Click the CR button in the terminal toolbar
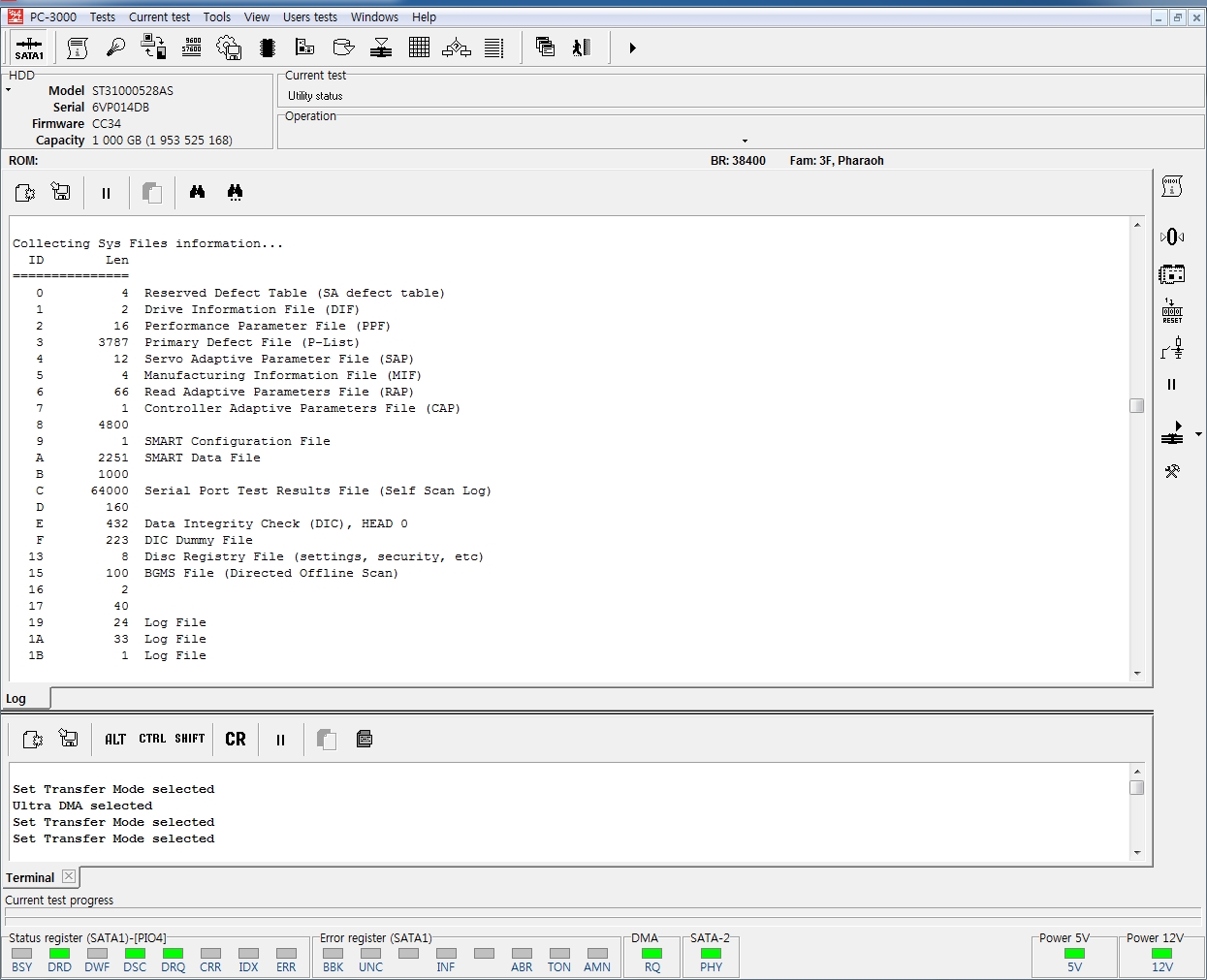1207x980 pixels. point(236,739)
